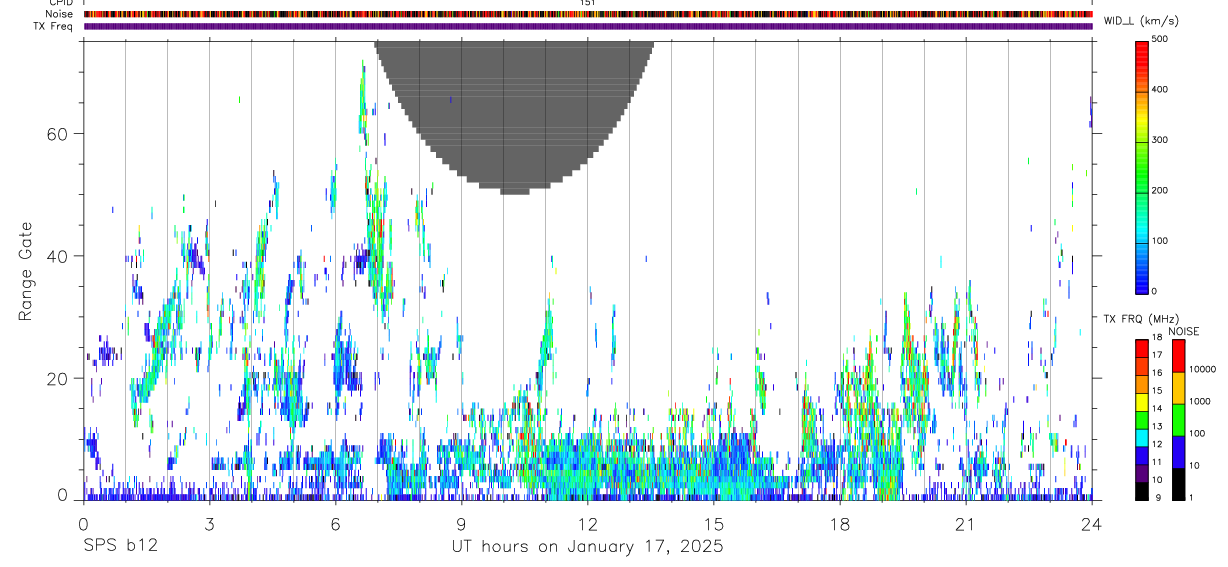Image resolution: width=1228 pixels, height=567 pixels.
Task: Click the 100 tick on width colorbar
Action: pos(1161,241)
